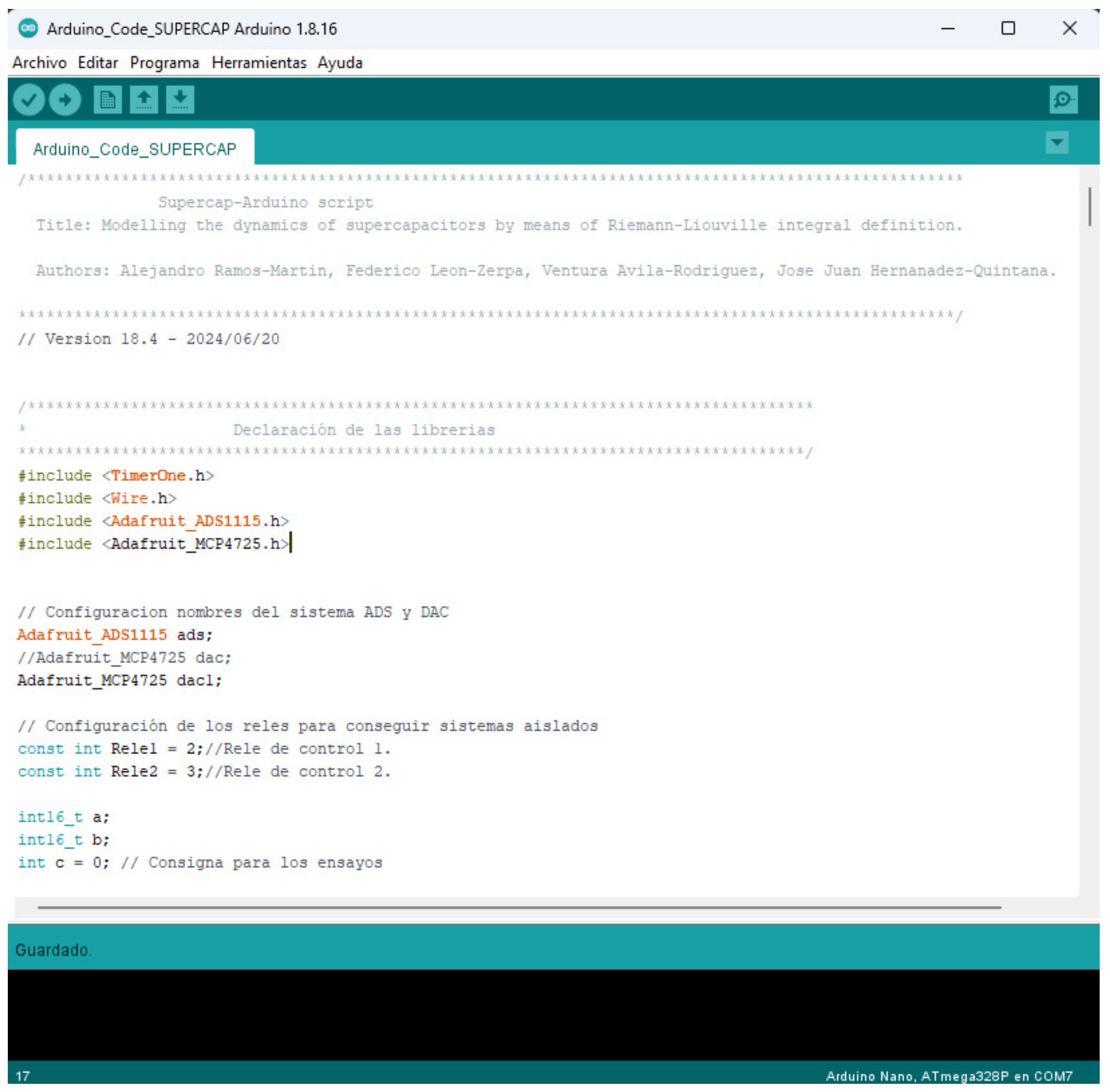Save sketch using the down-arrow icon
The width and height of the screenshot is (1110, 1092).
pos(180,100)
